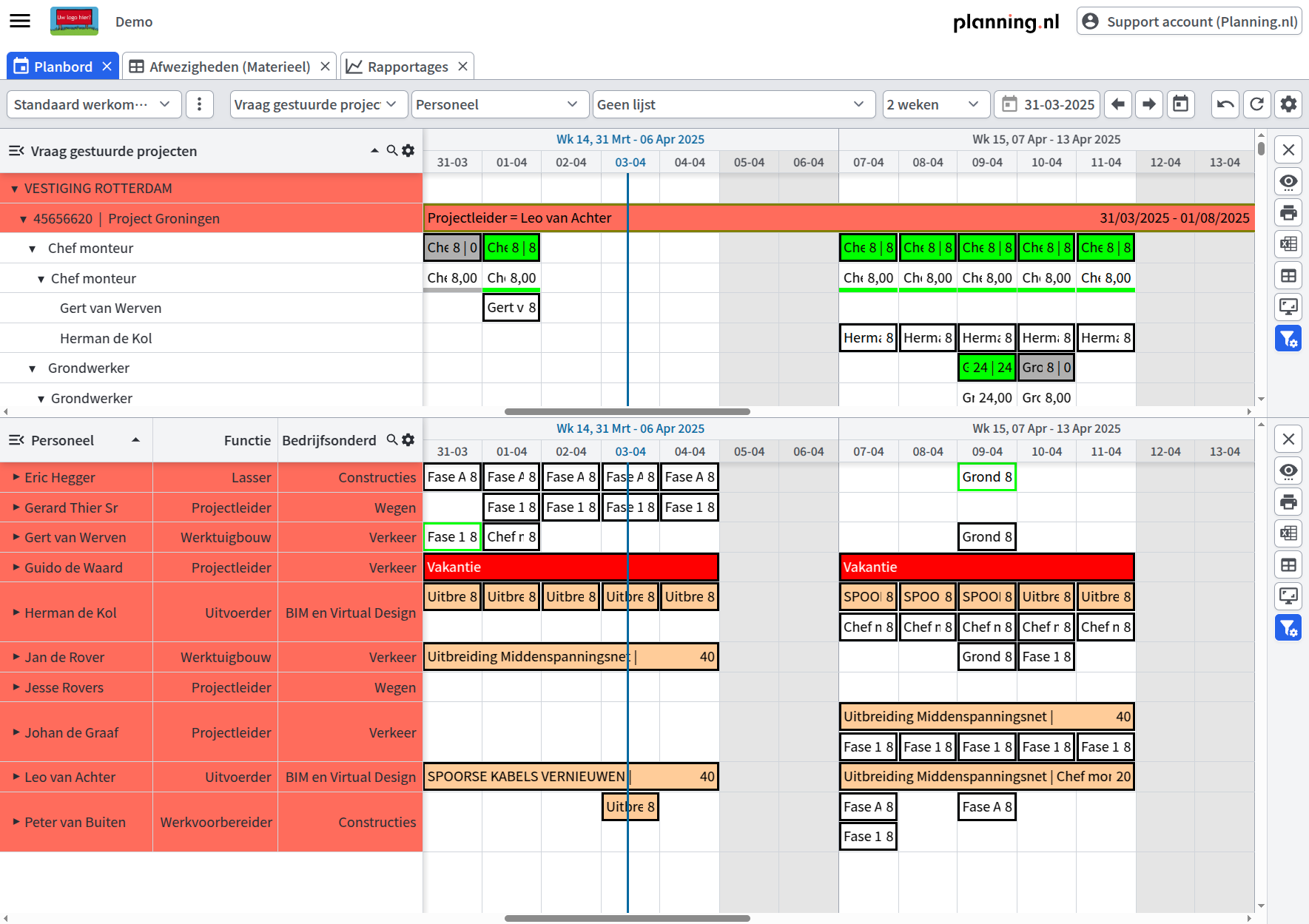Collapse the Personeel panel list
The height and width of the screenshot is (924, 1309).
(x=16, y=440)
